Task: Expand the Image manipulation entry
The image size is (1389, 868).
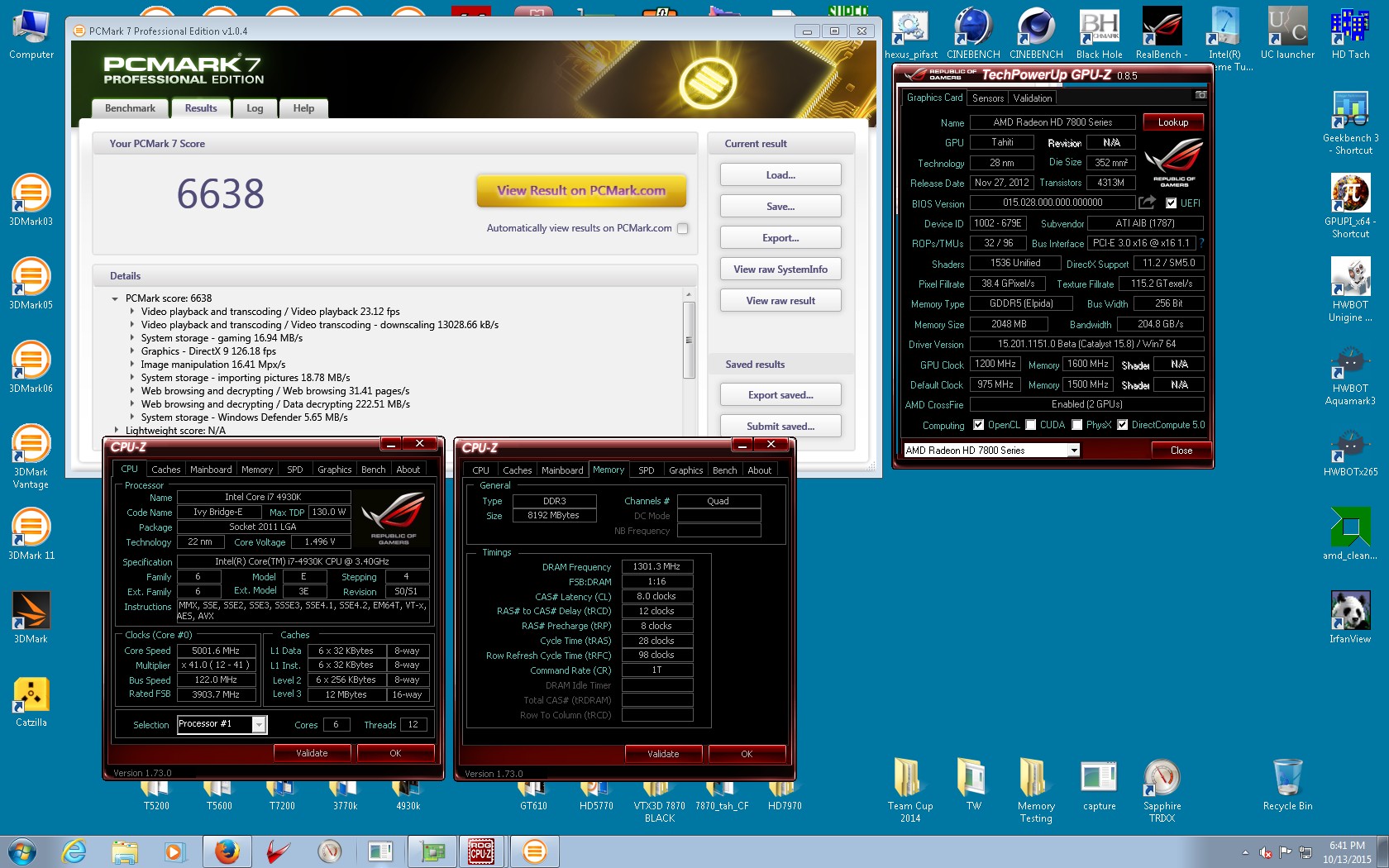Action: click(x=132, y=365)
